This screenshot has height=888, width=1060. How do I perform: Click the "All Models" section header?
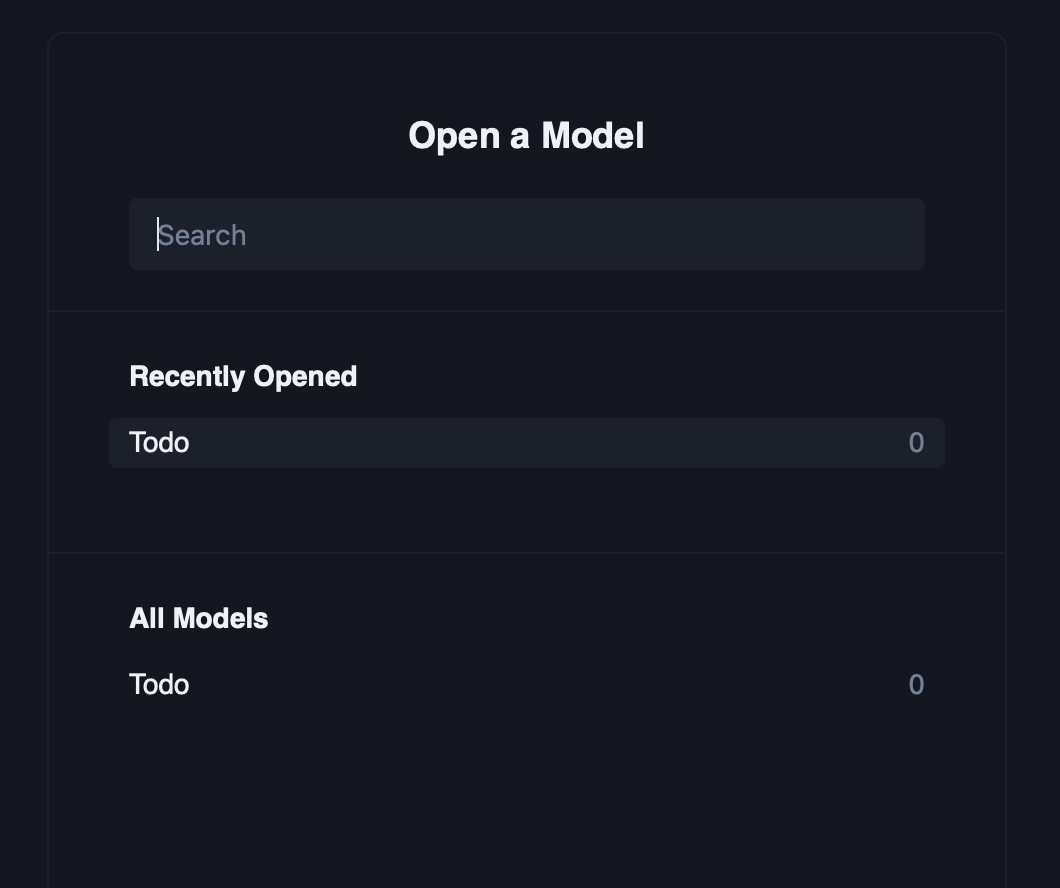(x=199, y=618)
